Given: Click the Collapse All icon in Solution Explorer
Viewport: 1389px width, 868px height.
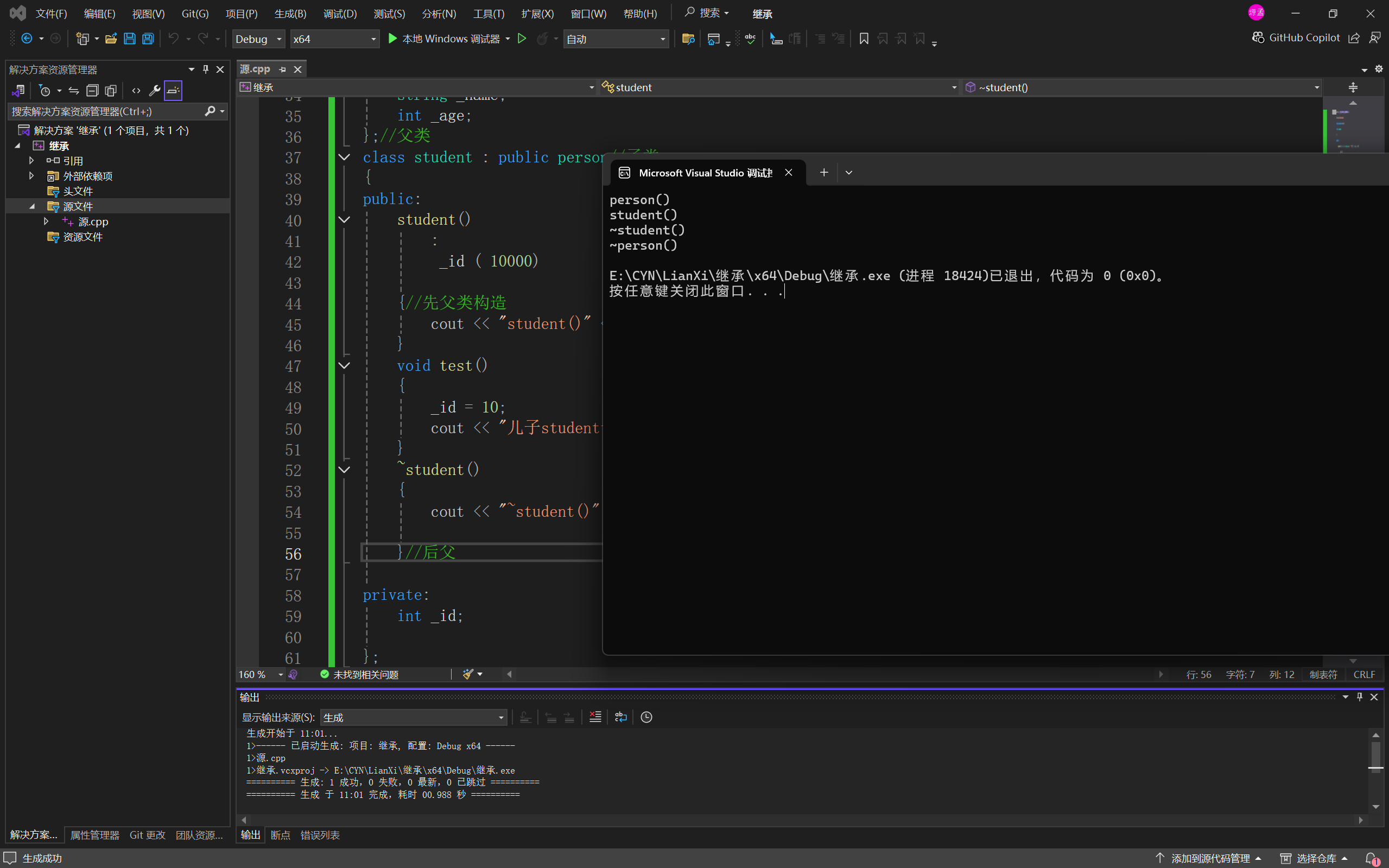Looking at the screenshot, I should (x=92, y=90).
